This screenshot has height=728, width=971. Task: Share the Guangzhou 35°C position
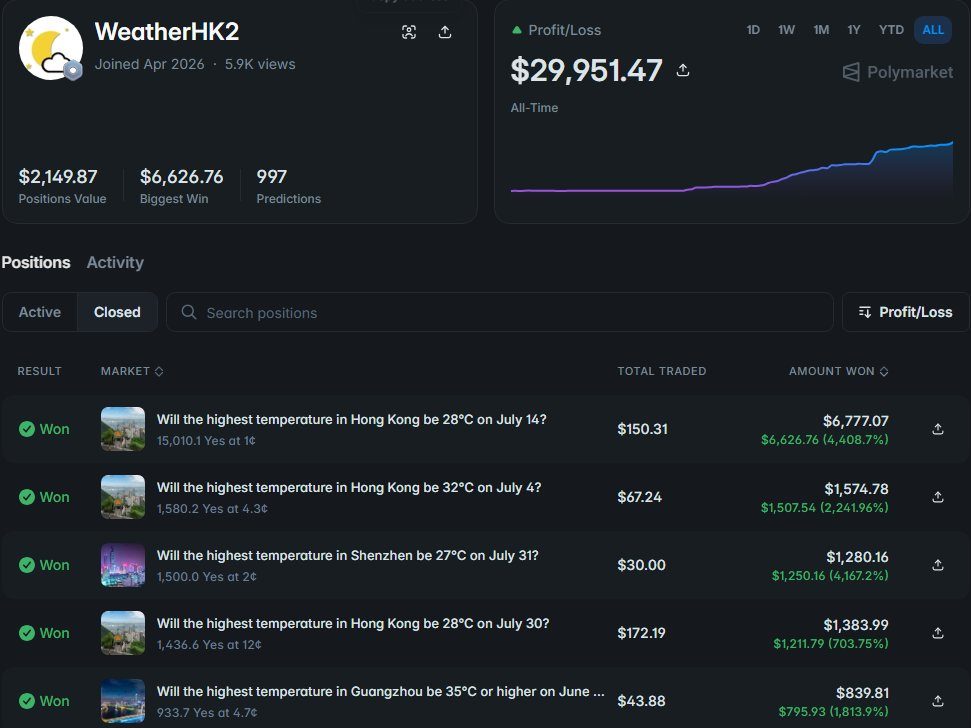(938, 701)
